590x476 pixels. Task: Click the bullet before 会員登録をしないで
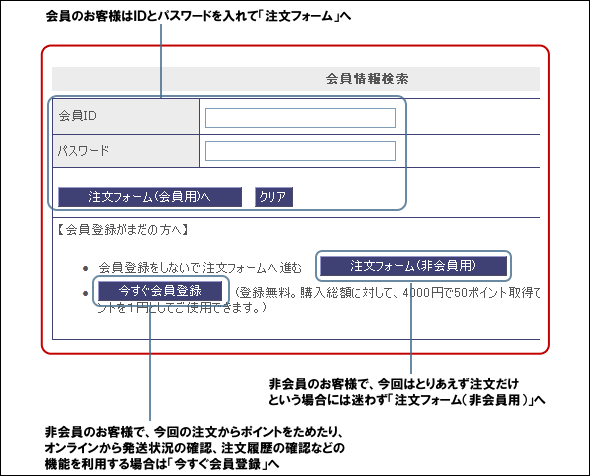(85, 268)
